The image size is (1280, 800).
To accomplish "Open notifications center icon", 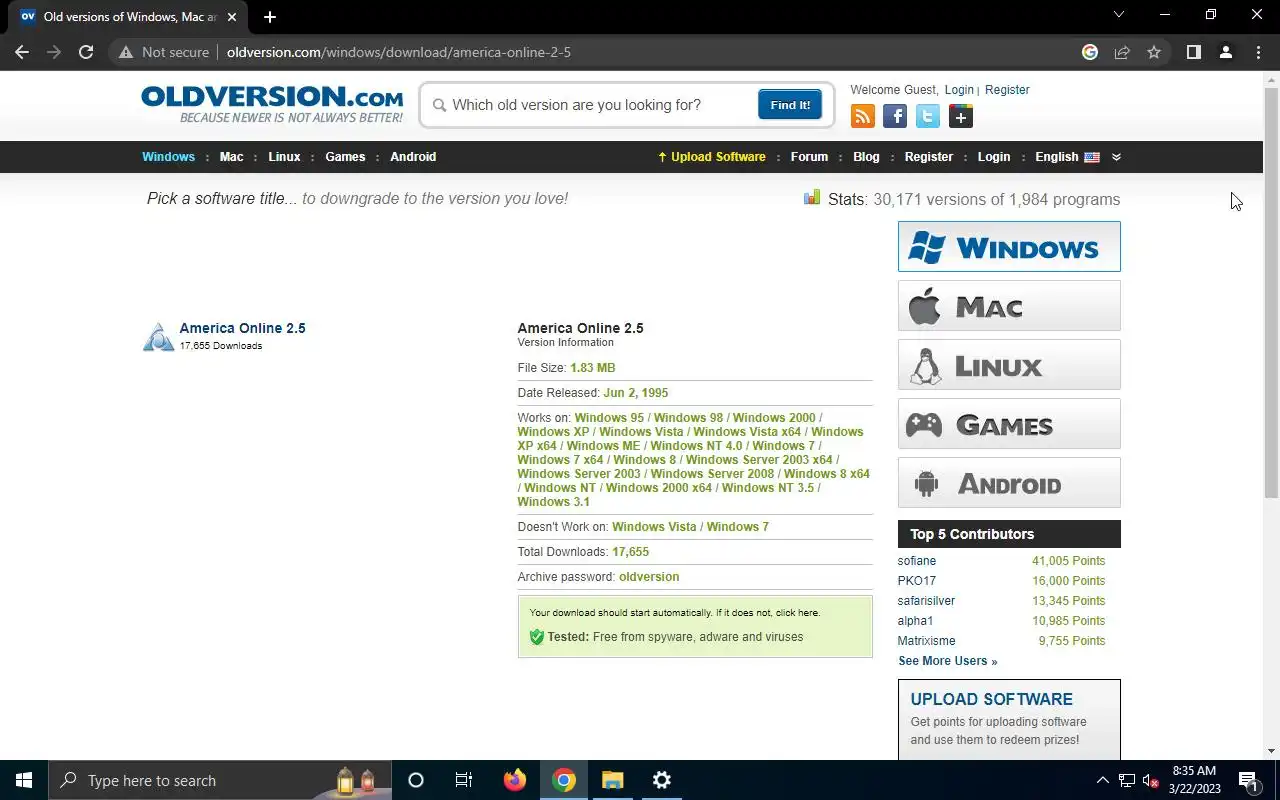I will pyautogui.click(x=1248, y=780).
